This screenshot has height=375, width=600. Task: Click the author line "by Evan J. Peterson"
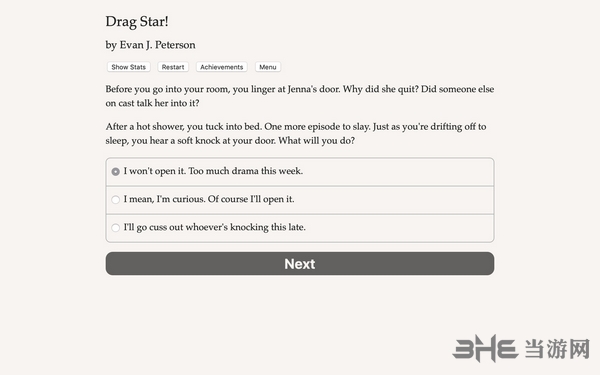(x=150, y=45)
